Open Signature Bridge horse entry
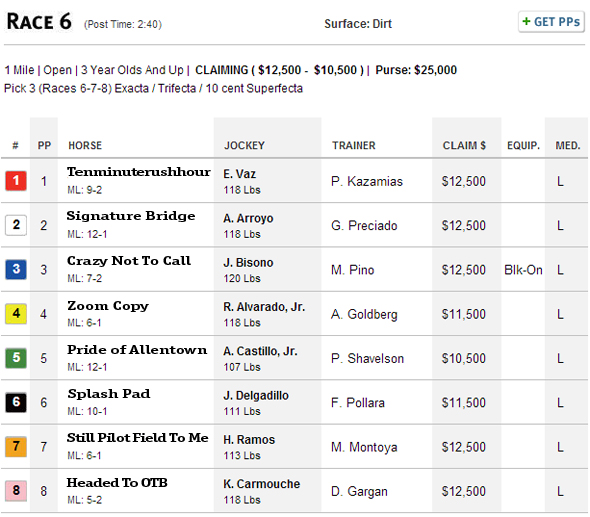The width and height of the screenshot is (590, 517). (x=131, y=216)
